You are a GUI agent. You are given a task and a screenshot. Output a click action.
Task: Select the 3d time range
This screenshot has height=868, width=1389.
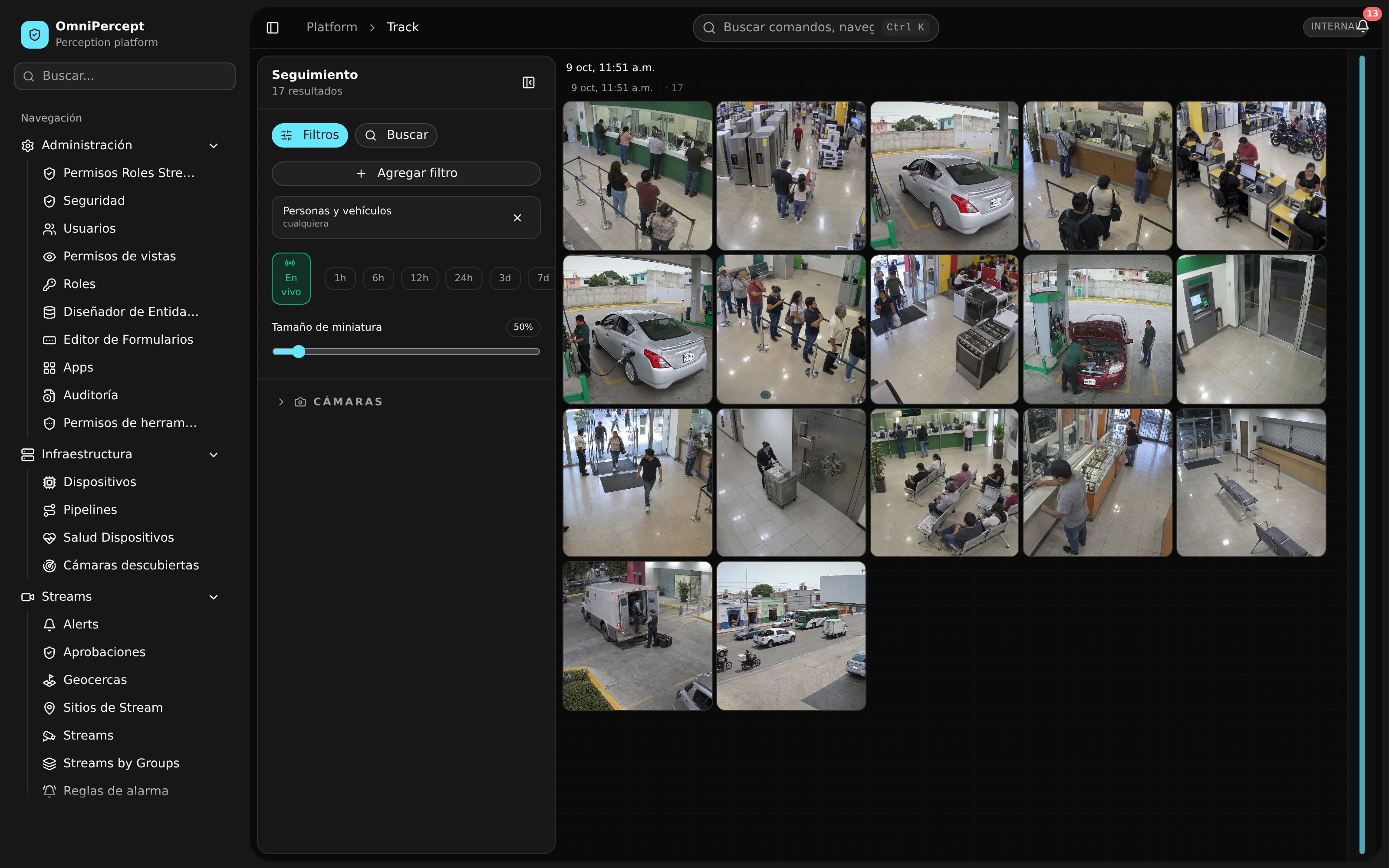tap(505, 279)
